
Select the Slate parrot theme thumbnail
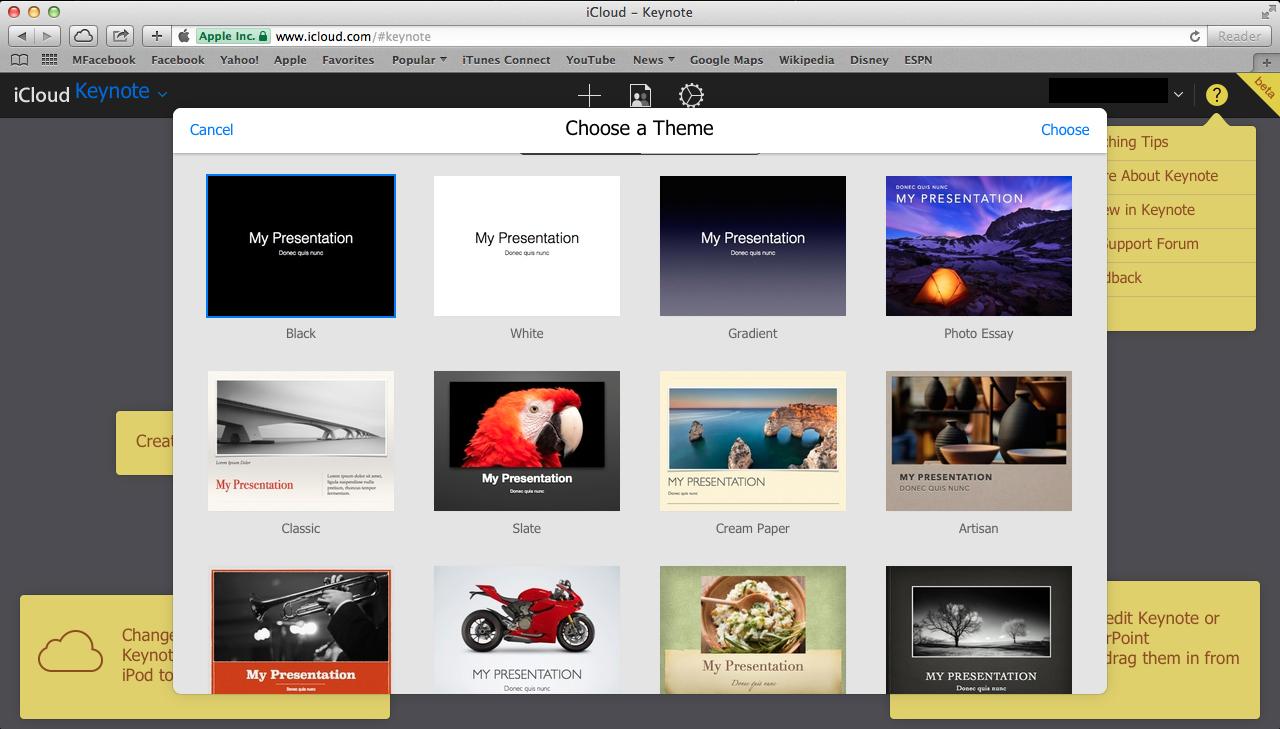click(527, 441)
